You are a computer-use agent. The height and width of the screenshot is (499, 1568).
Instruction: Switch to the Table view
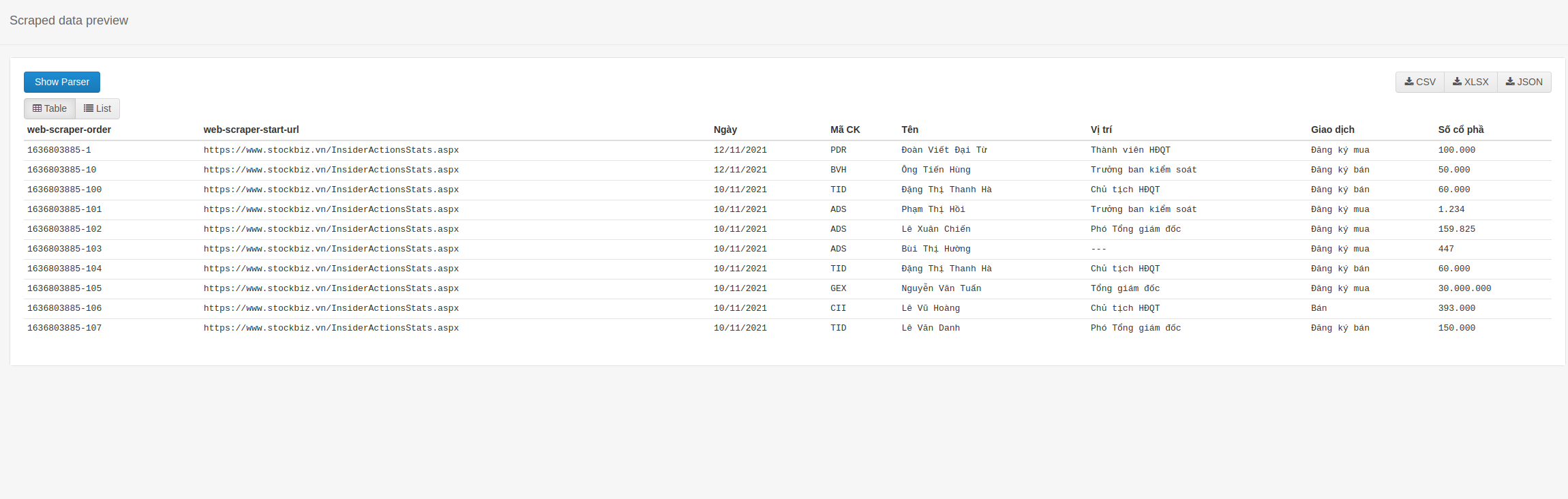coord(50,108)
